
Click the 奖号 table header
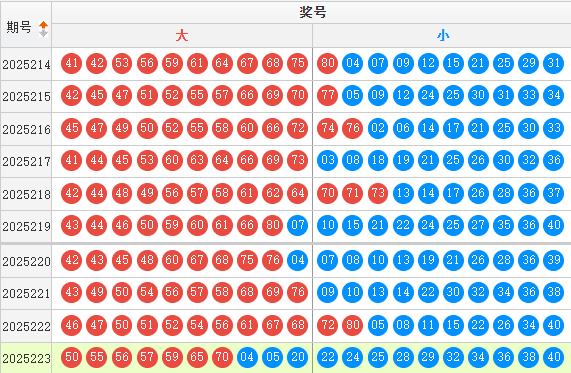313,13
